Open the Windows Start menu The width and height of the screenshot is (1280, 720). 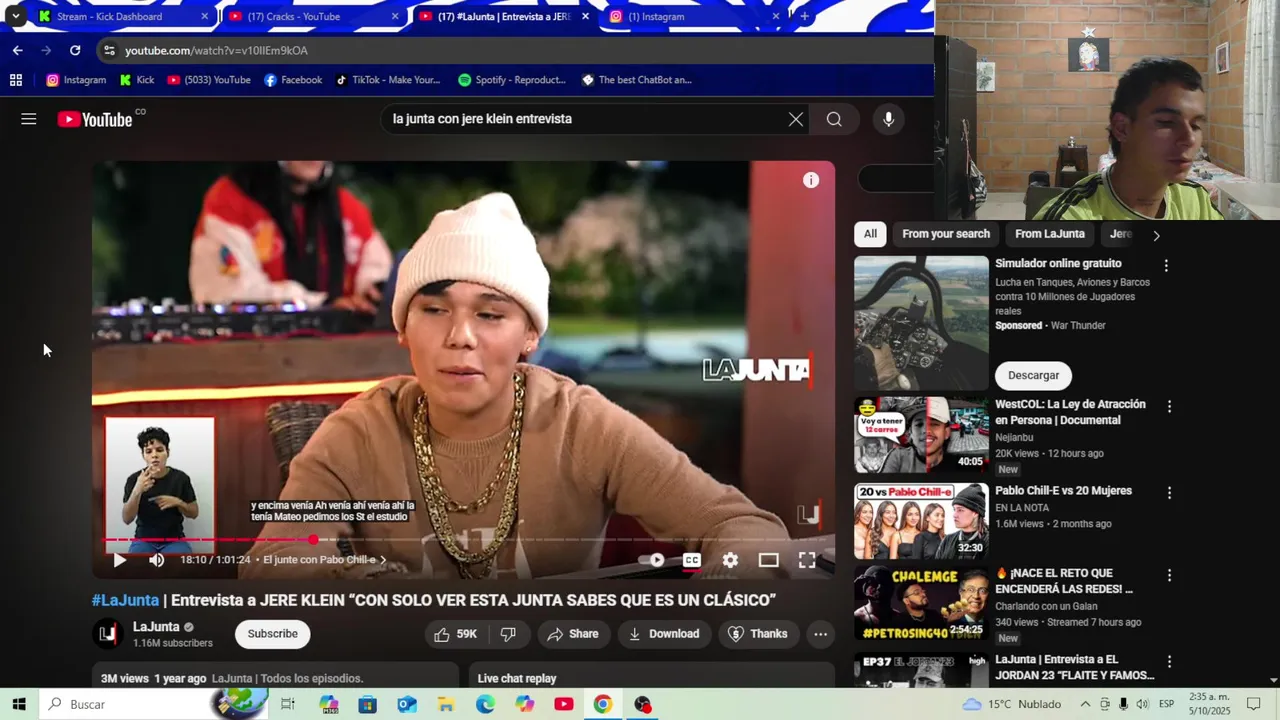click(18, 704)
